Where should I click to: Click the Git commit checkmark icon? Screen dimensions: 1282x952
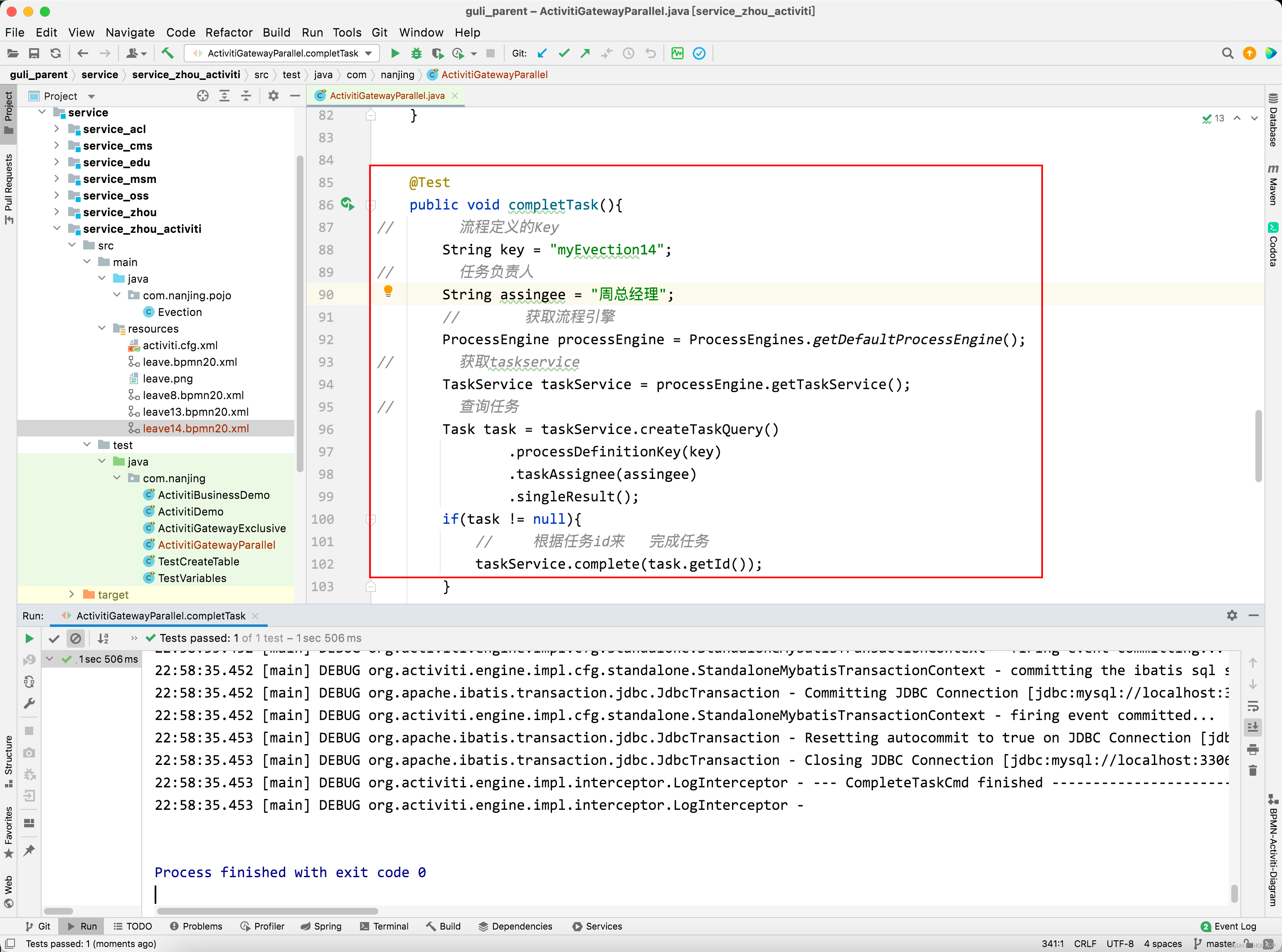tap(564, 54)
